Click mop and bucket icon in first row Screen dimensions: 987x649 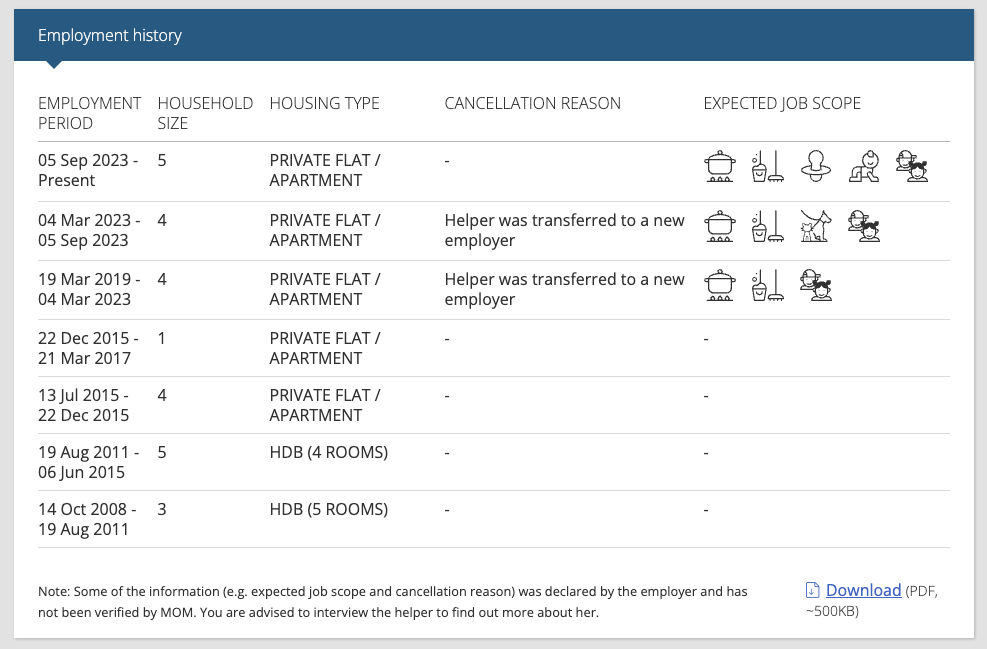(768, 166)
